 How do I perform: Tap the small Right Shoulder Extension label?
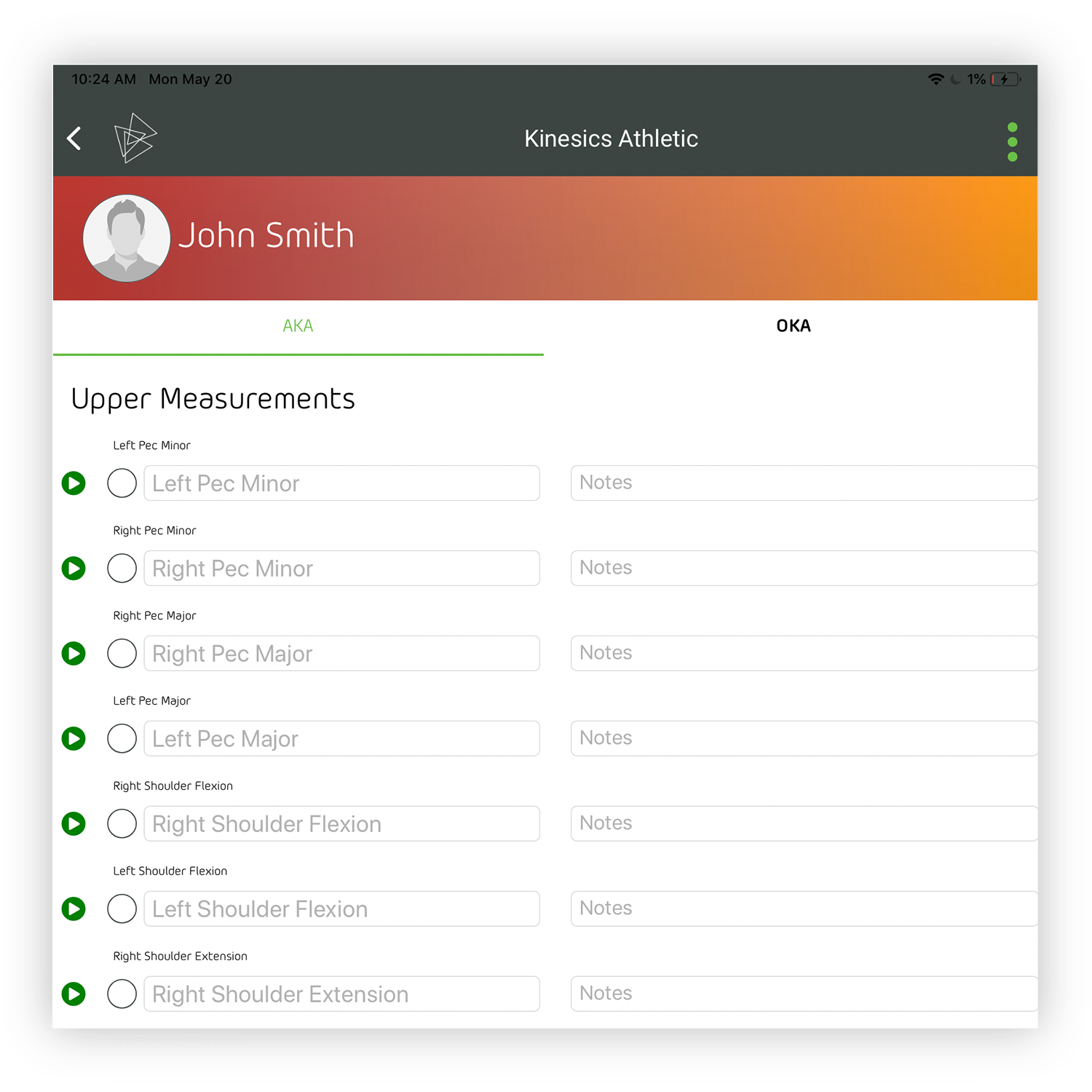point(180,957)
